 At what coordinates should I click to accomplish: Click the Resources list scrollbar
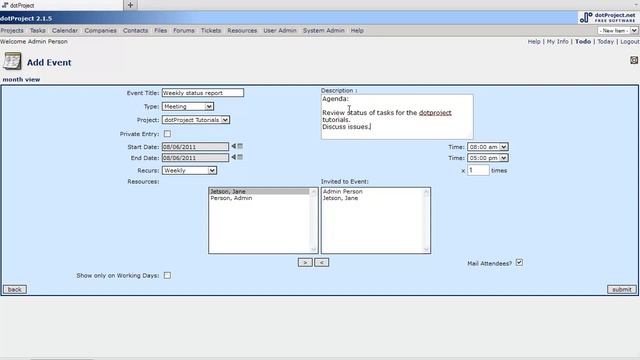[313, 220]
